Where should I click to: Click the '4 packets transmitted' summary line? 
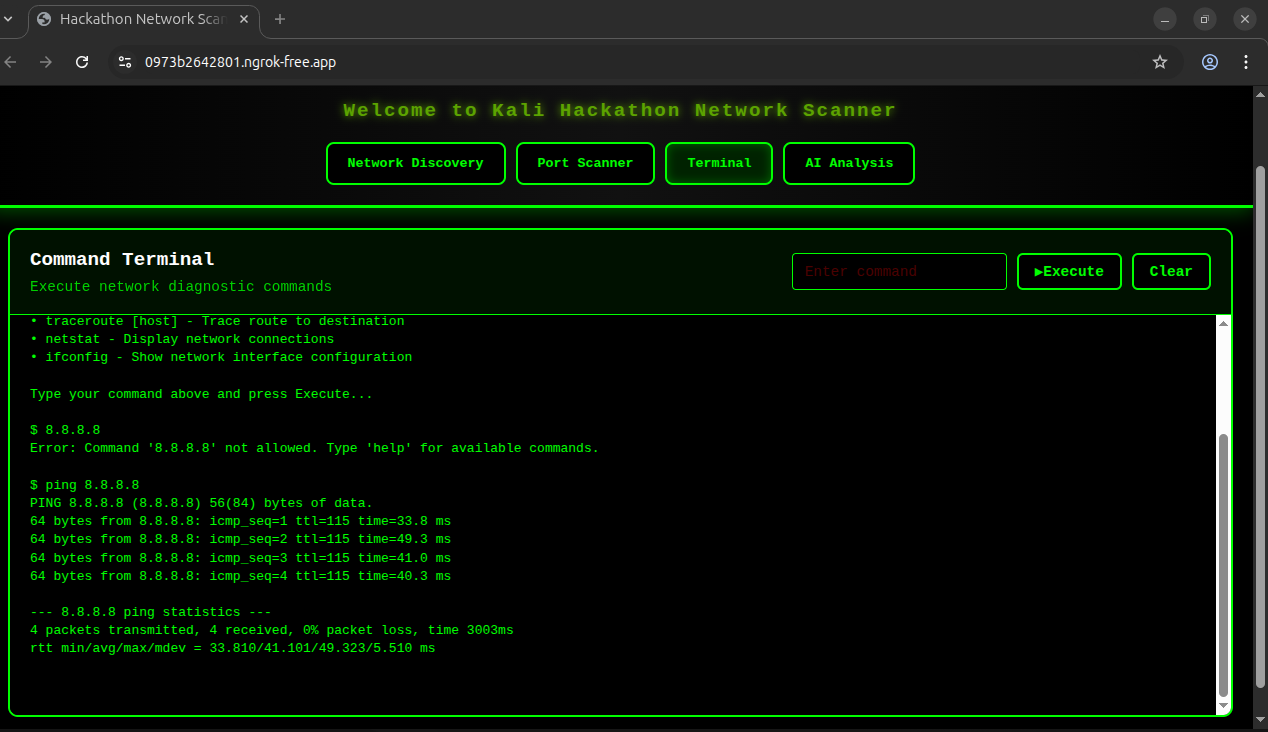click(x=271, y=630)
